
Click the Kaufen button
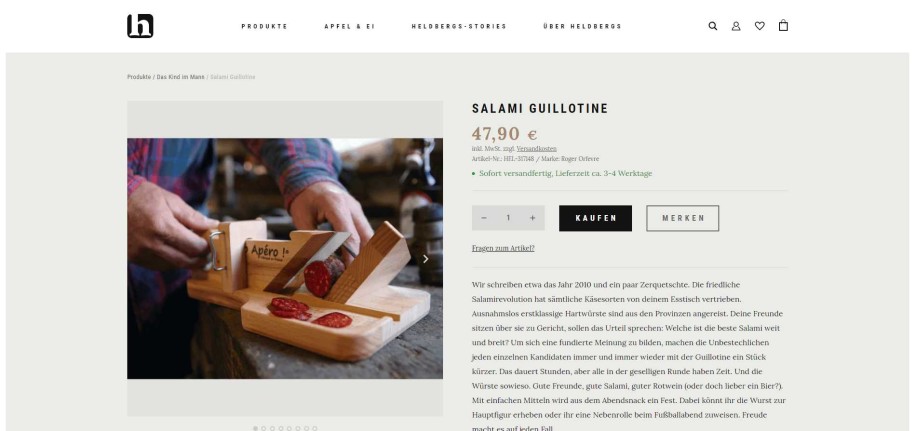(595, 218)
